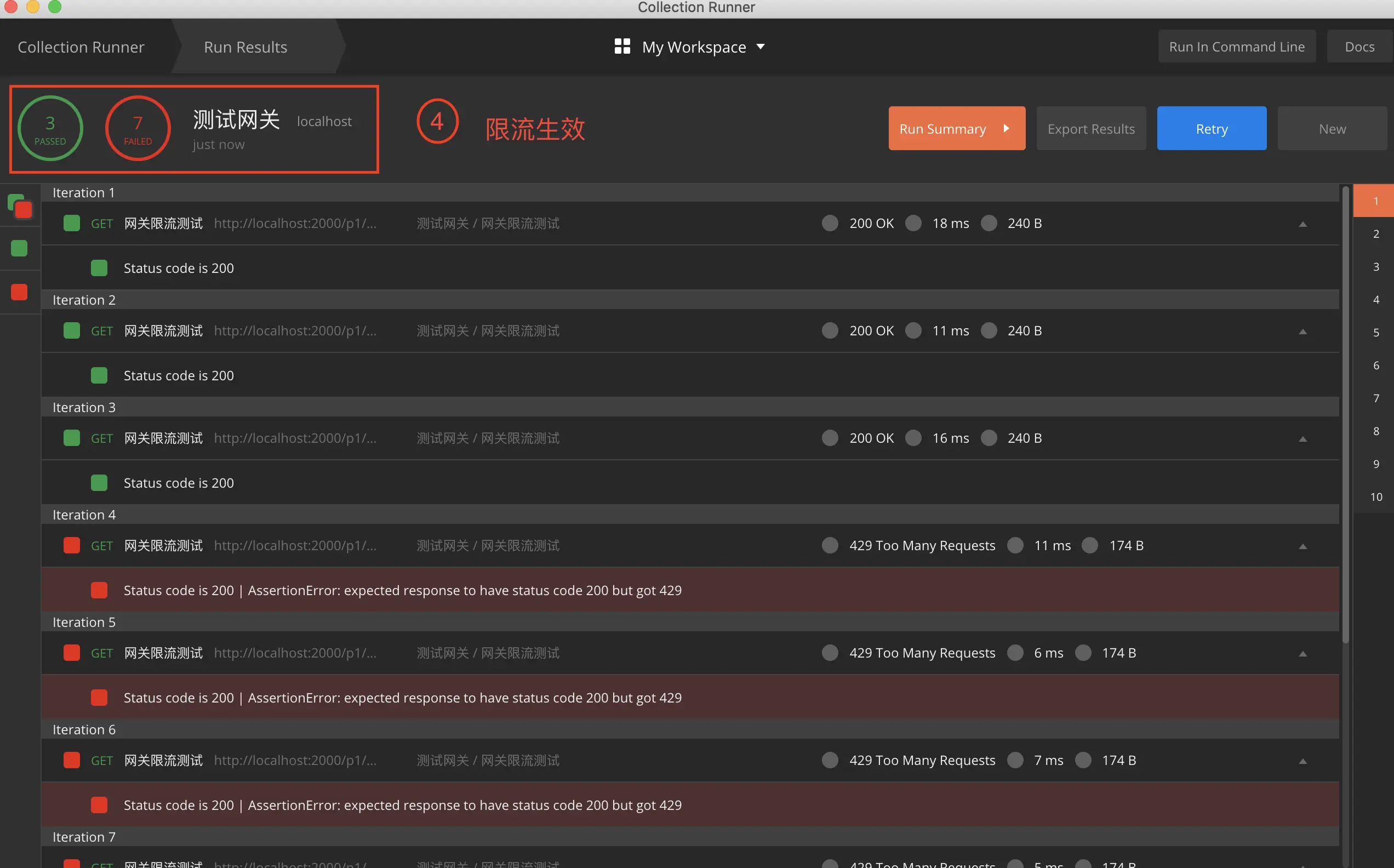
Task: Filter to passed tests only
Action: click(19, 249)
